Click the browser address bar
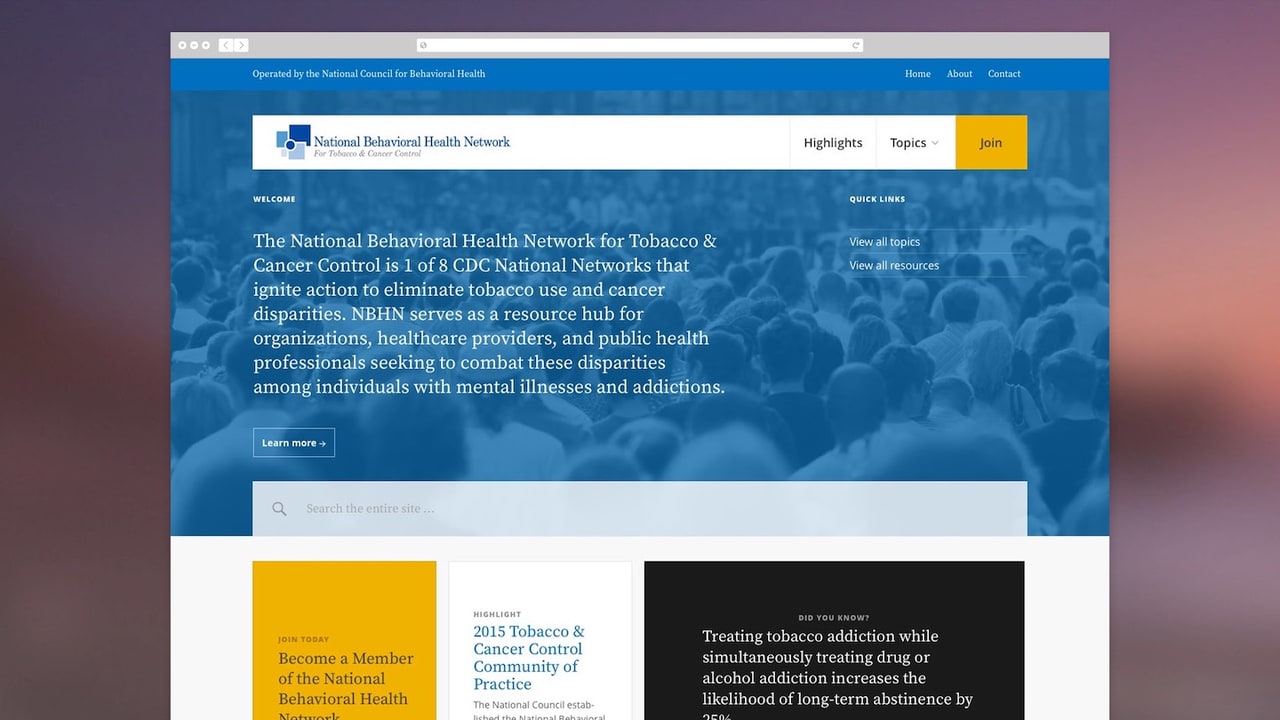The image size is (1280, 720). tap(640, 45)
